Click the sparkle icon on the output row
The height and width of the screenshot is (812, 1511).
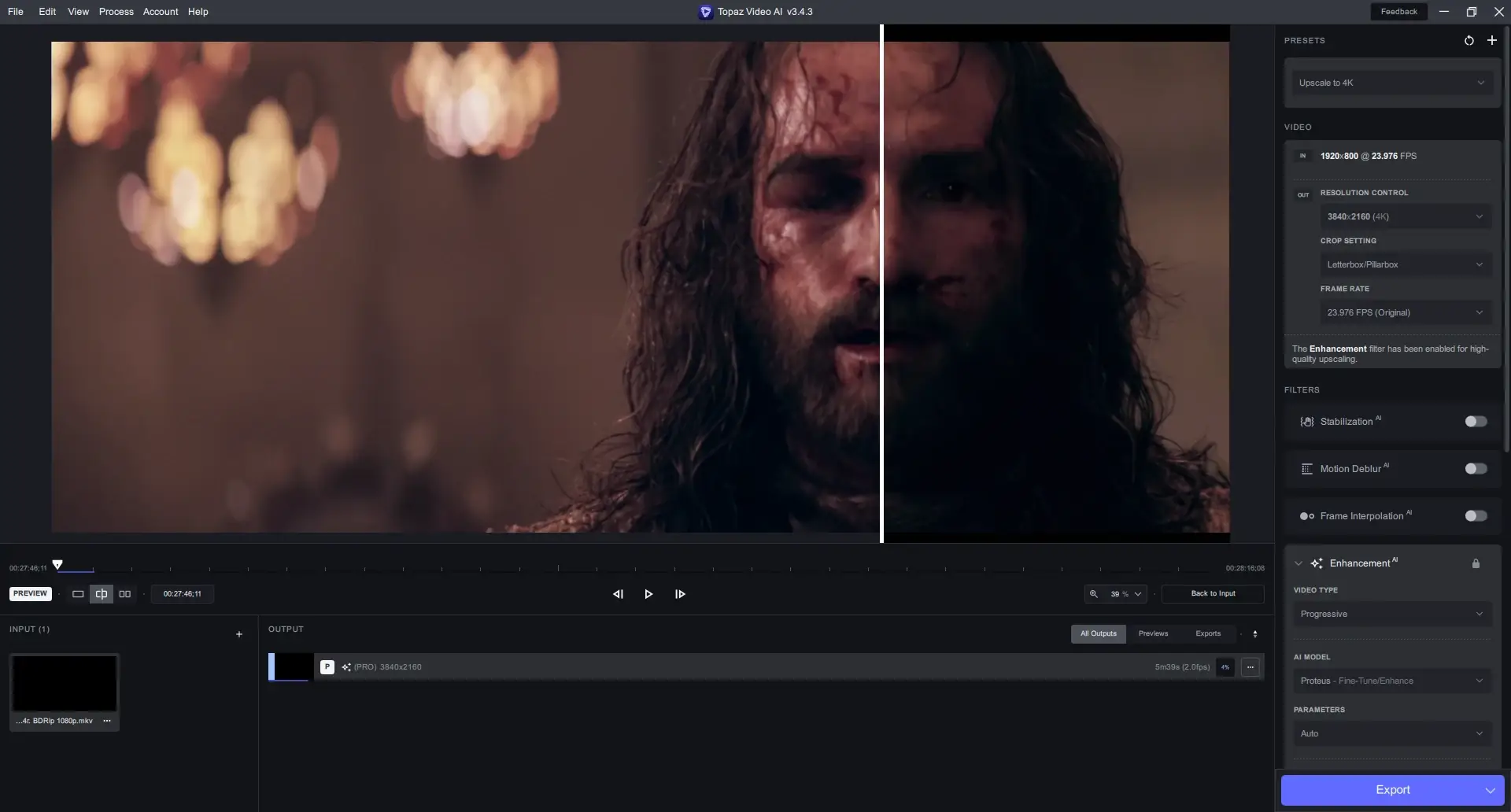click(346, 667)
